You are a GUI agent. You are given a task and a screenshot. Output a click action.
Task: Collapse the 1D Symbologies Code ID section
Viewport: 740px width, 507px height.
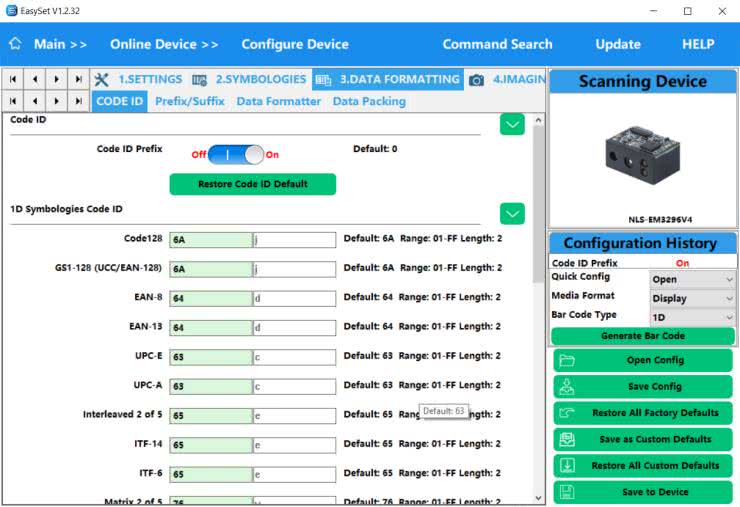coord(512,213)
